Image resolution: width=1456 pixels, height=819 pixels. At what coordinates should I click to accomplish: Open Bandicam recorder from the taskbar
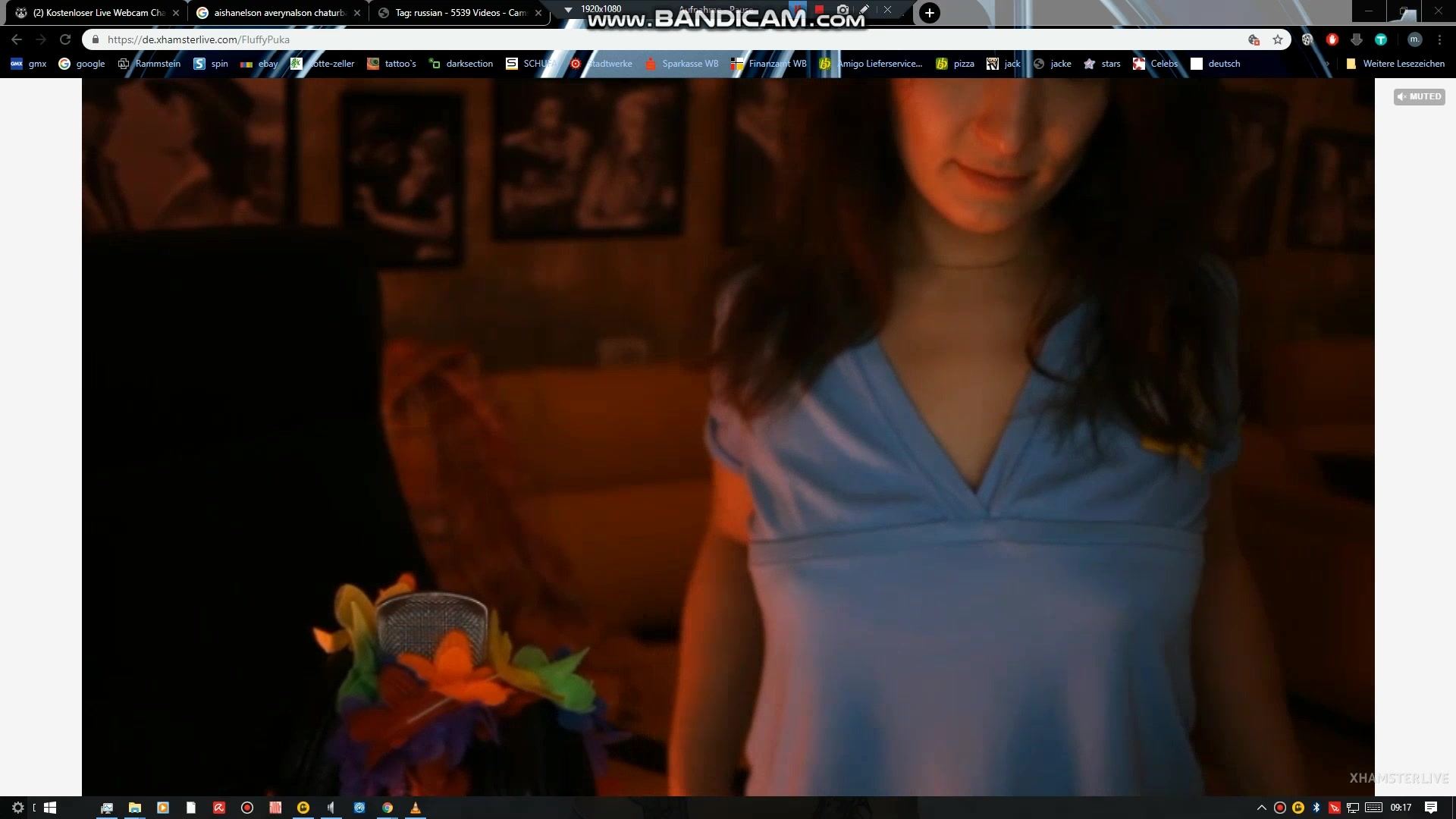247,808
